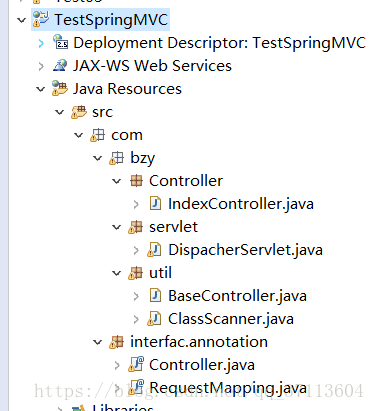Select the TestSpringMVC project label

[111, 20]
